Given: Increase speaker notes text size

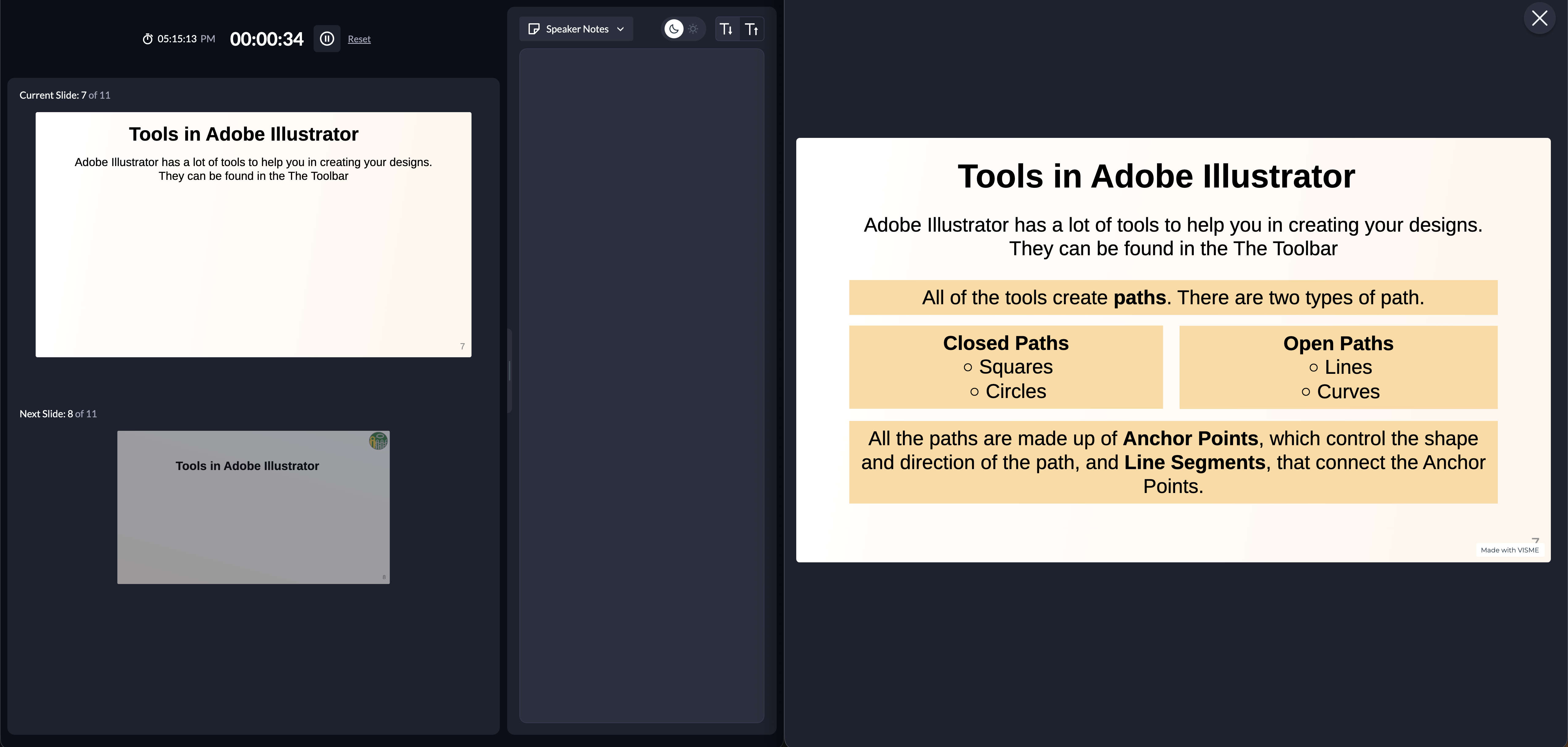Looking at the screenshot, I should click(752, 28).
